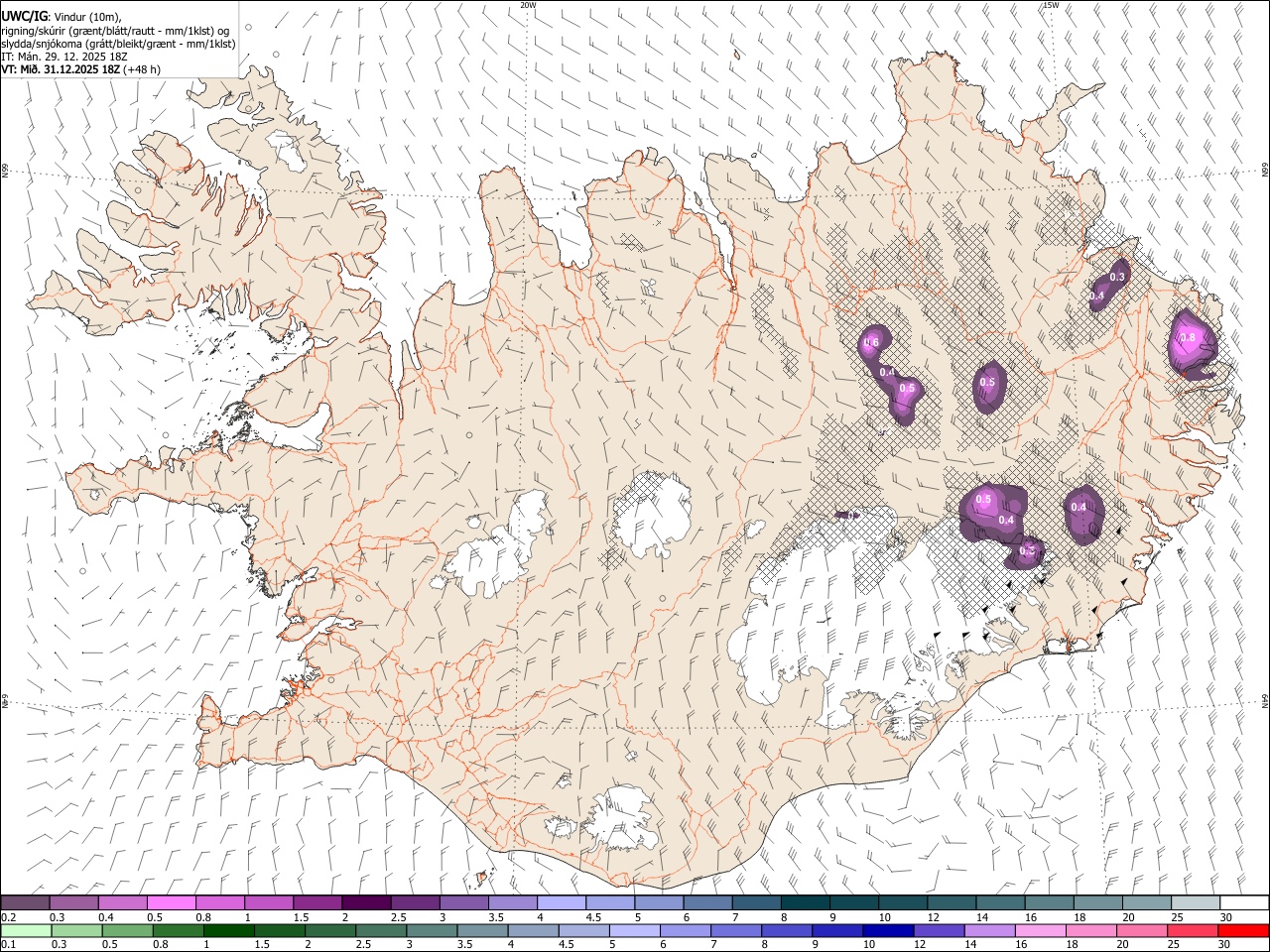The image size is (1270, 952).
Task: Click the '0.8' label under bottom legend row
Action: click(161, 945)
